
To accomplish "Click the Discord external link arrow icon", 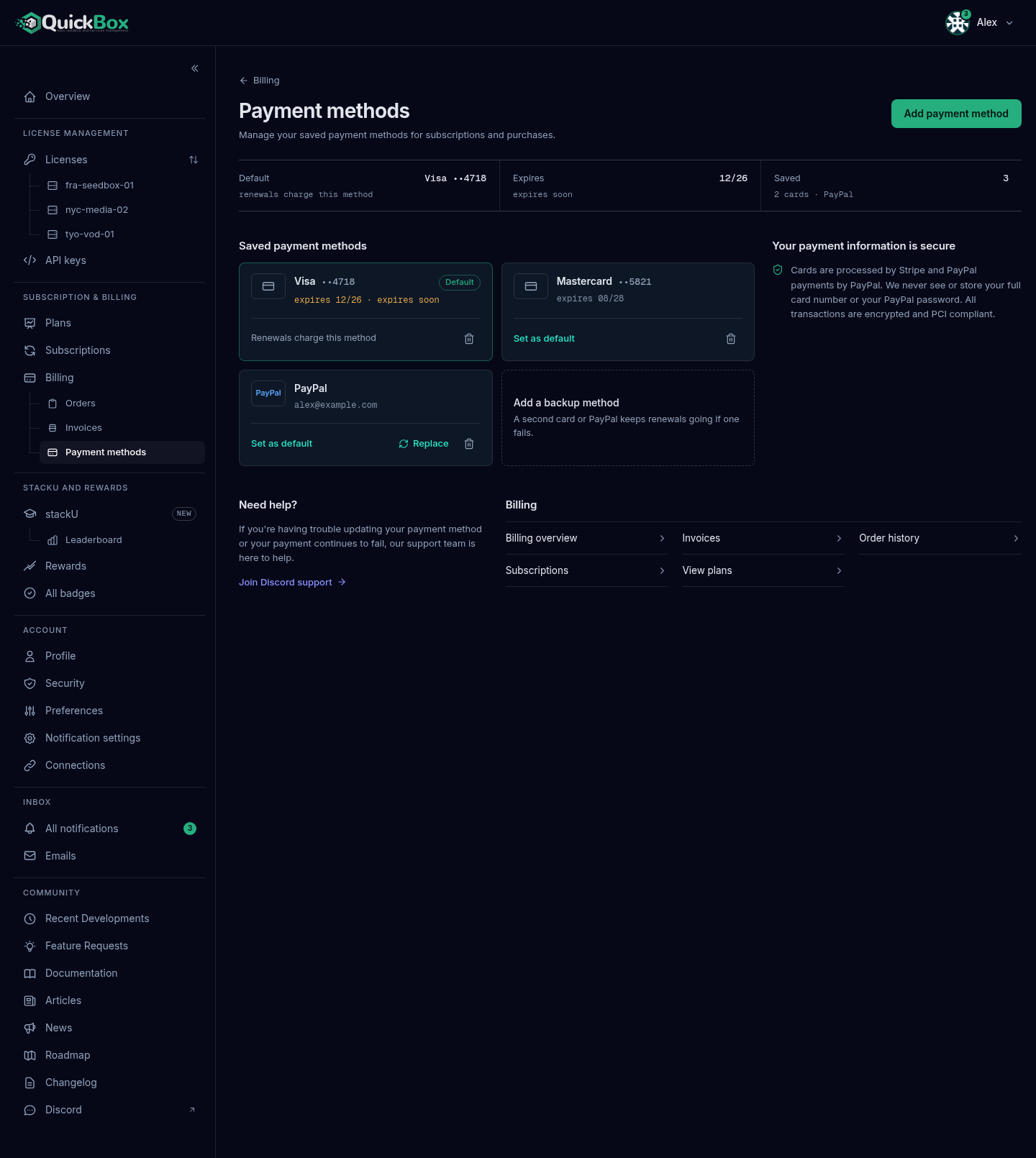I will [x=192, y=1110].
